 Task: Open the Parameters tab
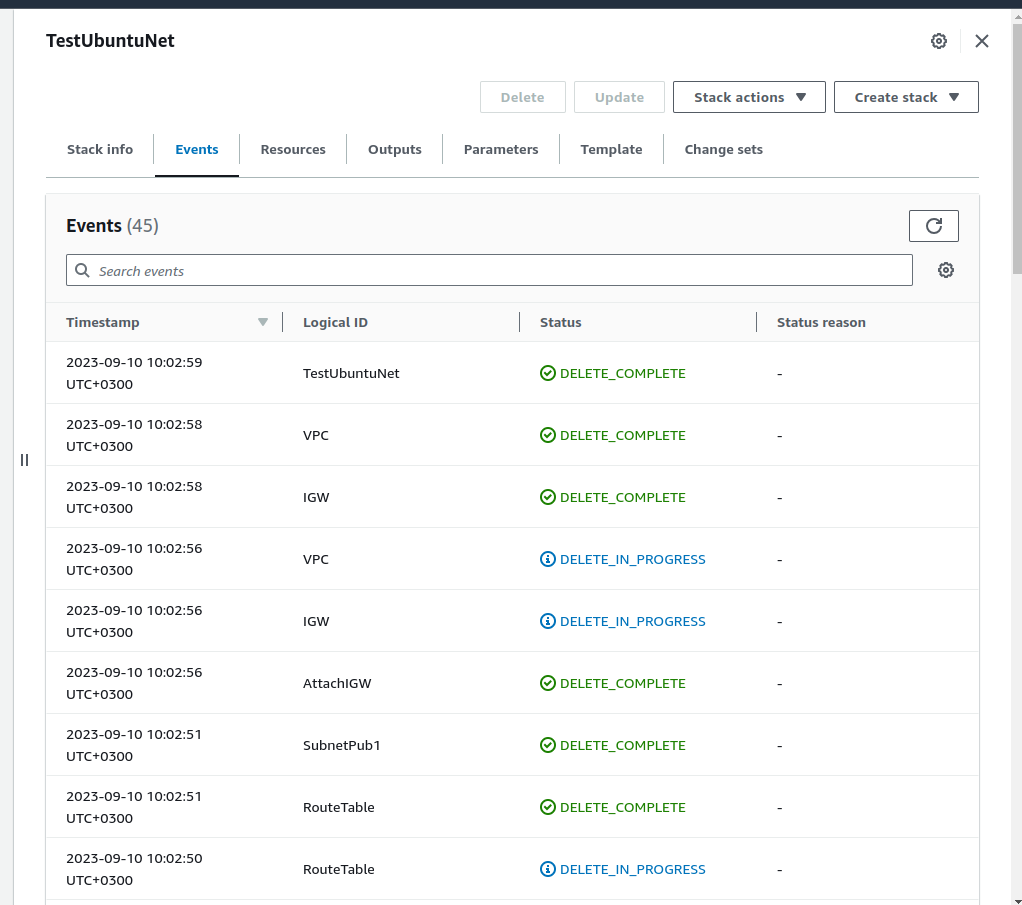pos(501,149)
